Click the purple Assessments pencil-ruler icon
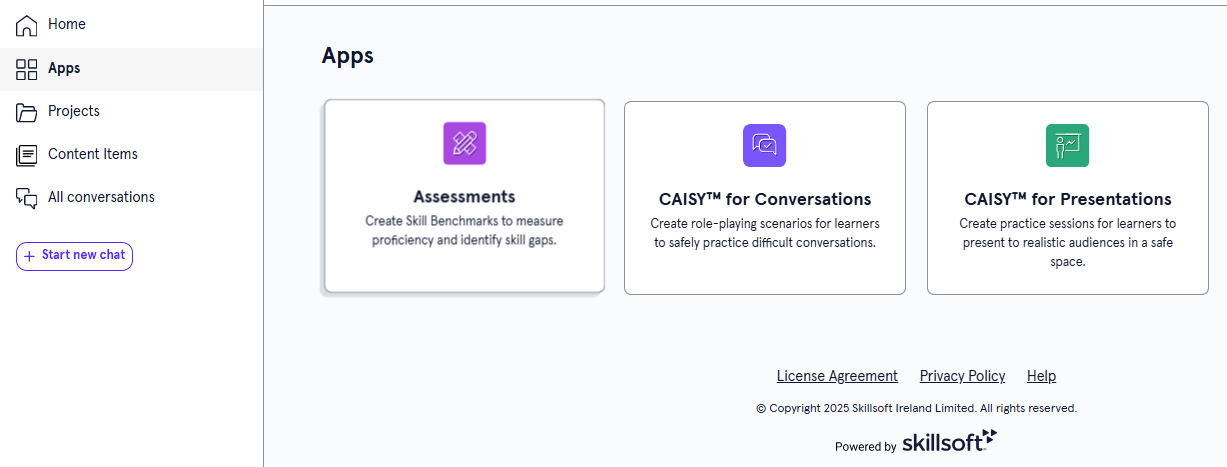Viewport: 1227px width, 467px height. pos(464,143)
